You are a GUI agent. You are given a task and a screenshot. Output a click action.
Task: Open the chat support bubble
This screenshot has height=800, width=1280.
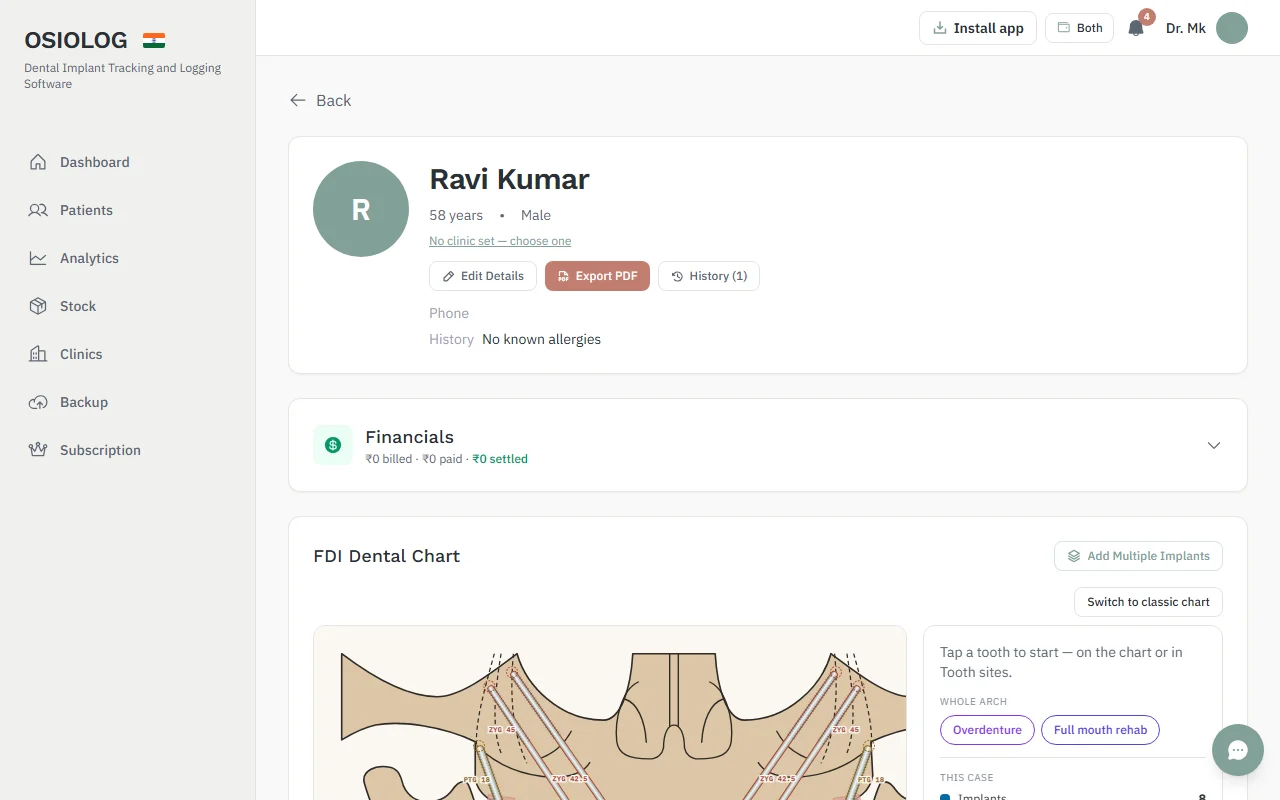coord(1238,750)
